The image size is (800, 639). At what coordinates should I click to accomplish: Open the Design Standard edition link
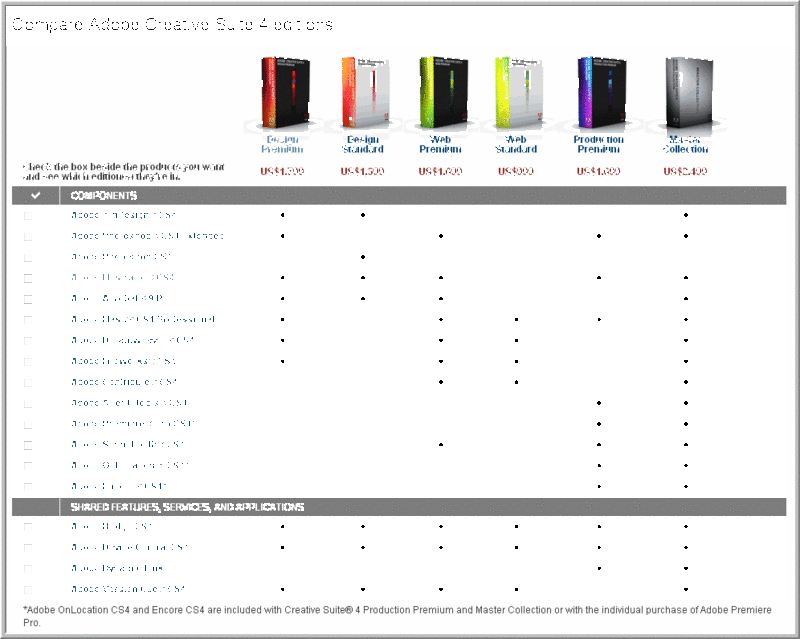[363, 144]
